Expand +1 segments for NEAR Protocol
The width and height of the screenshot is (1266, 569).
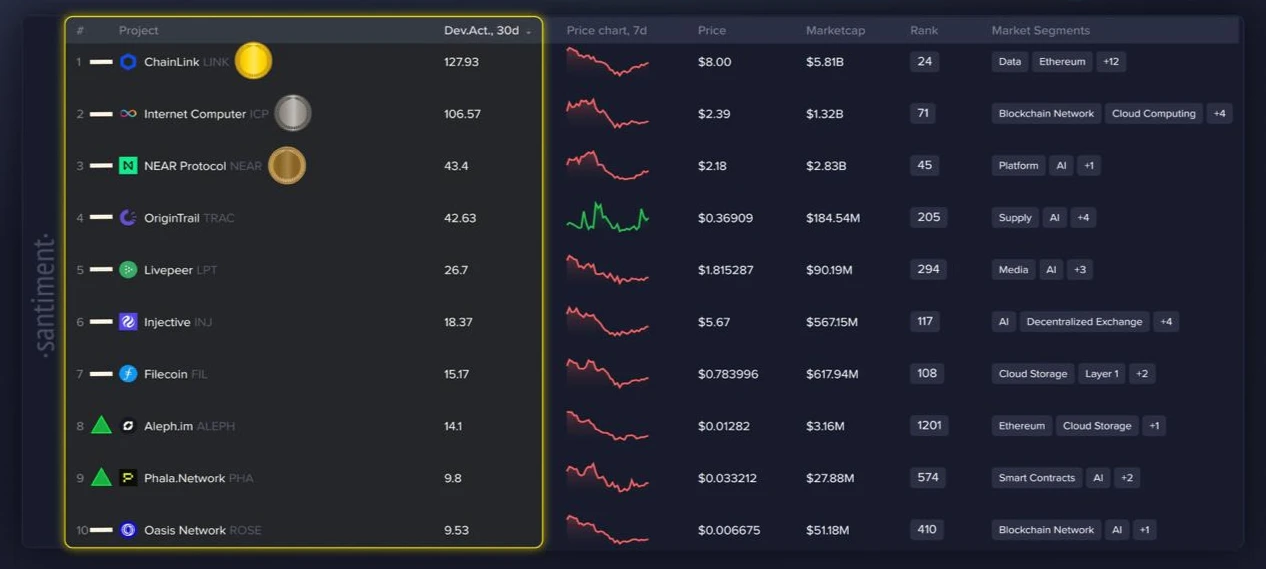(1089, 166)
